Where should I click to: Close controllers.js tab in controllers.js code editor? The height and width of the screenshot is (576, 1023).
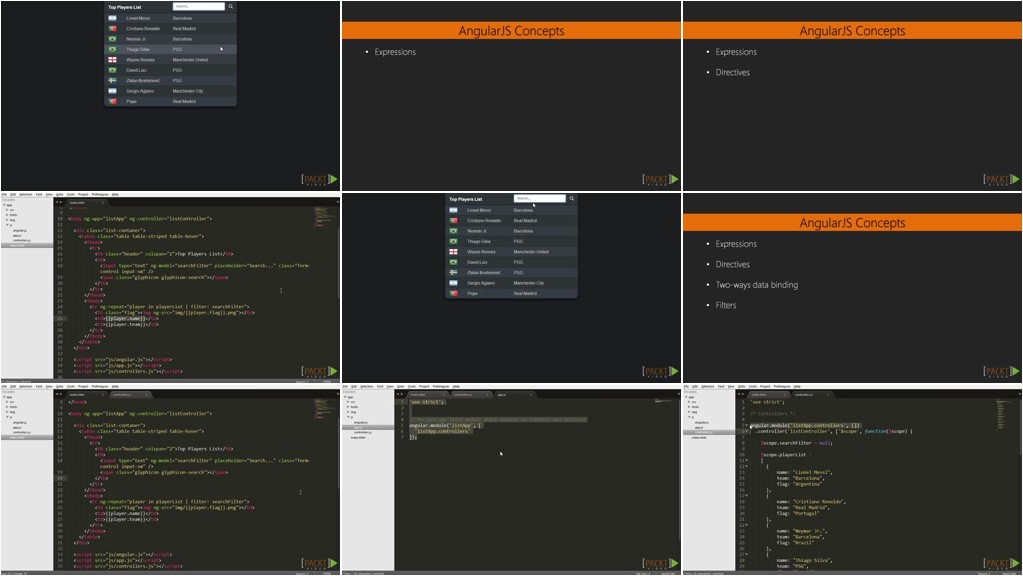click(x=828, y=395)
